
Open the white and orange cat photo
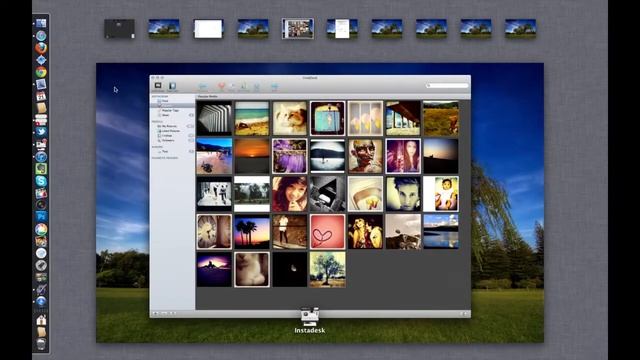pos(290,118)
